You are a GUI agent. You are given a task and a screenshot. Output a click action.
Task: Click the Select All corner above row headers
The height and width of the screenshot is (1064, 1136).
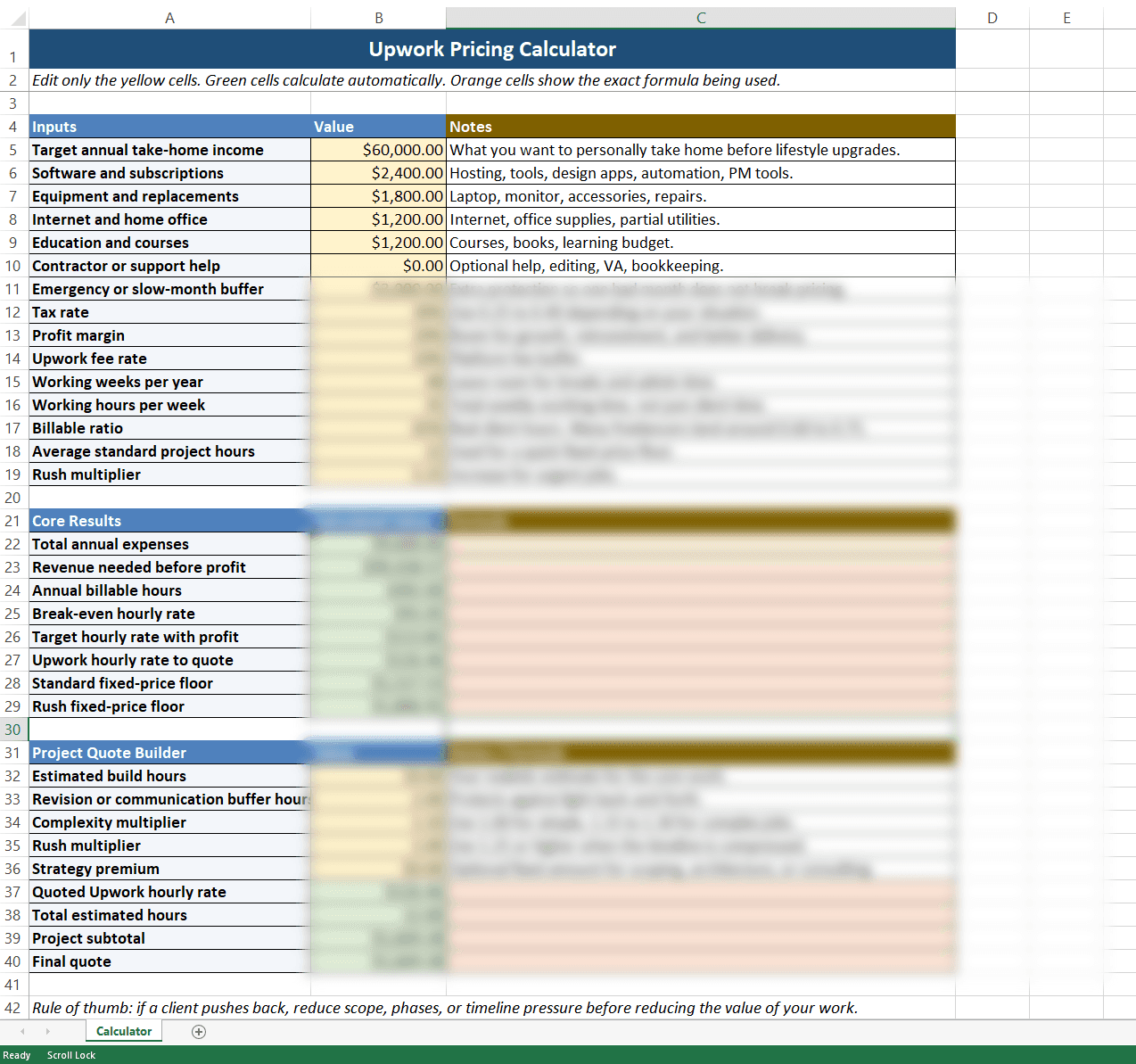[x=14, y=17]
